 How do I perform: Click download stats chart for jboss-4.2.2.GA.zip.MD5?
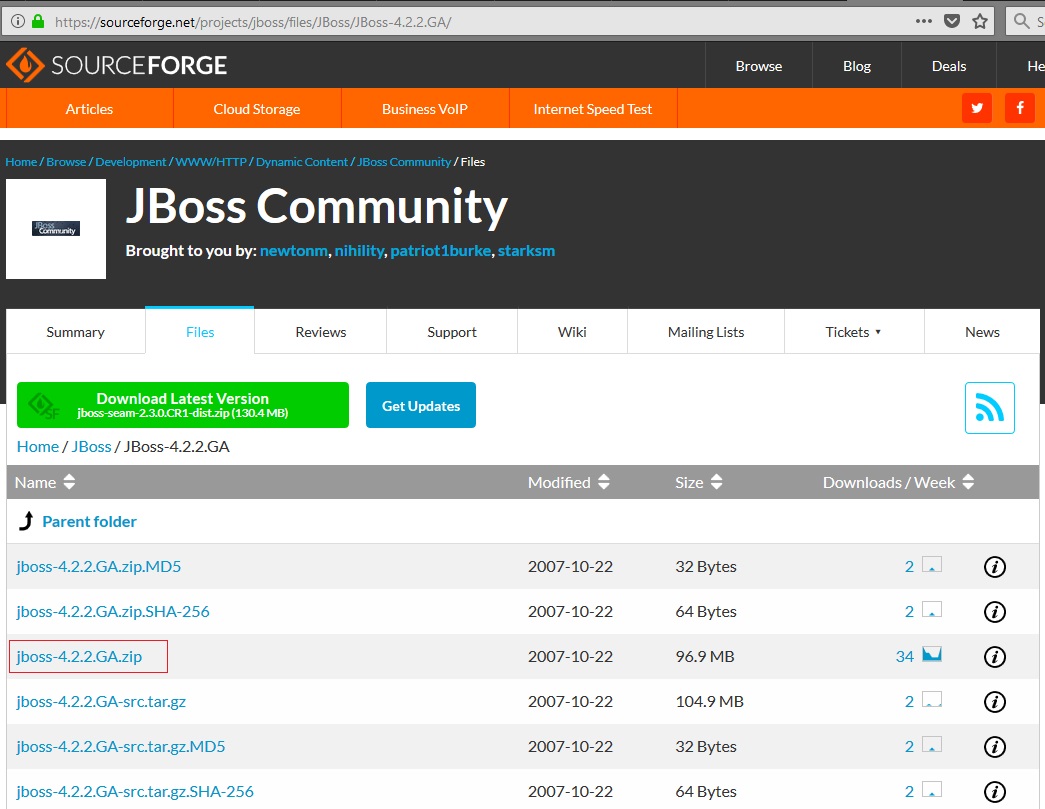[x=932, y=564]
